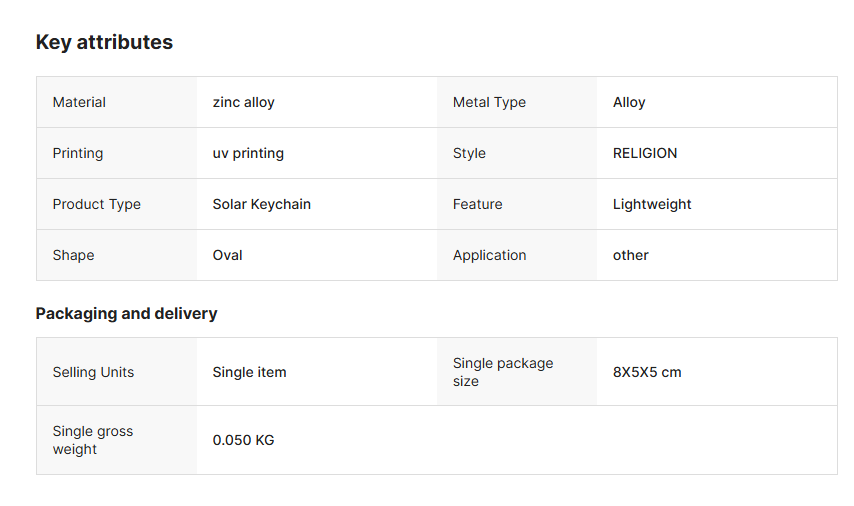Click the Key attributes heading
Viewport: 854px width, 506px height.
click(x=104, y=42)
